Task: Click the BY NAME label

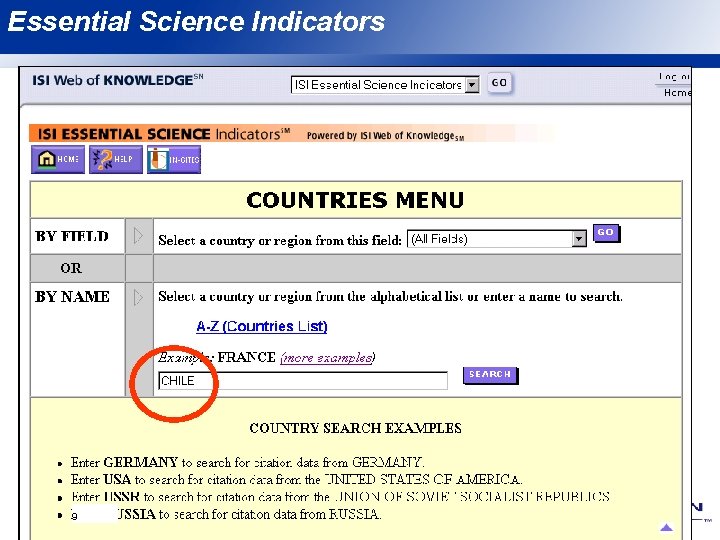Action: click(x=72, y=297)
